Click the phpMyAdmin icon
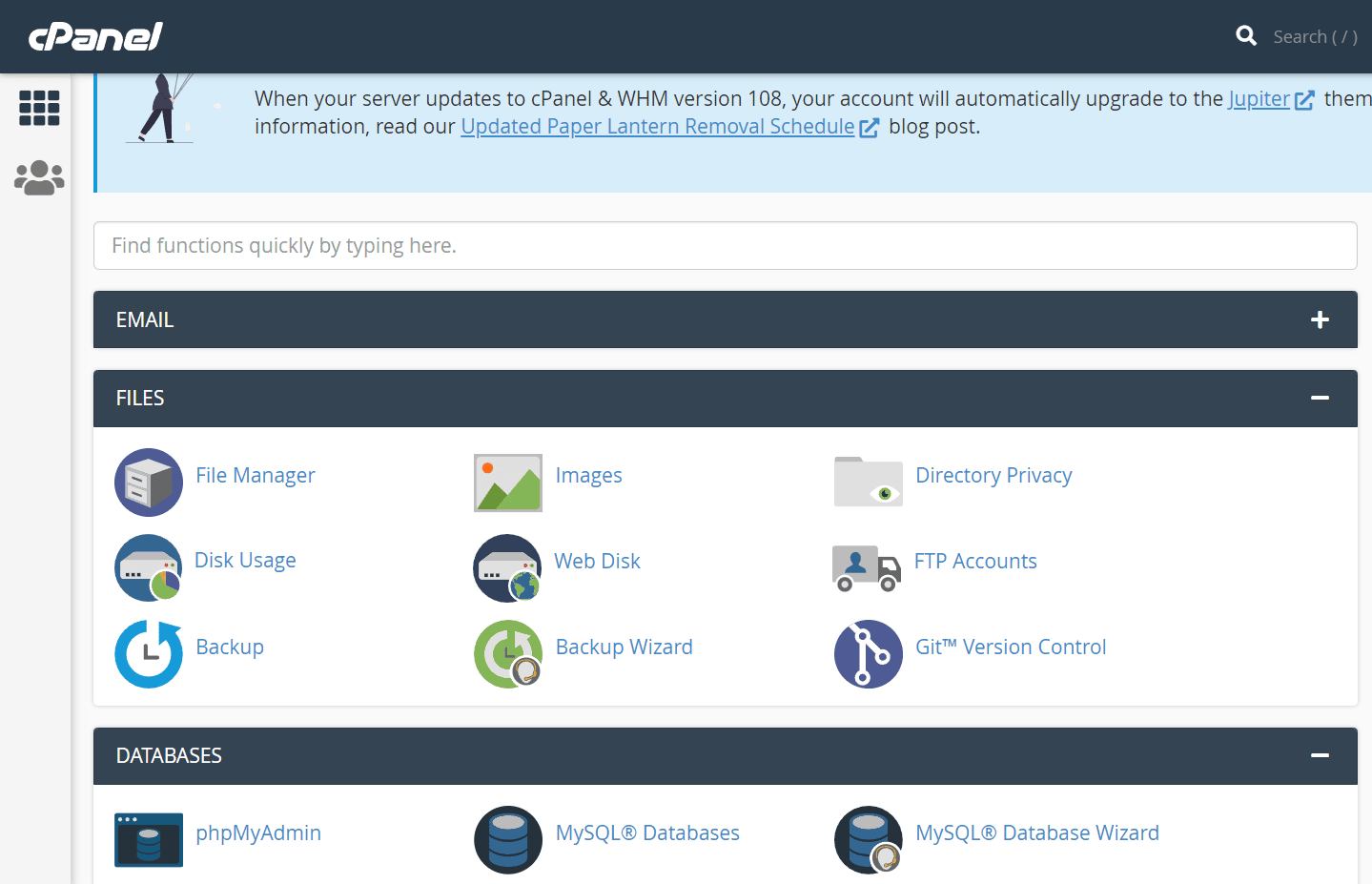 pos(149,840)
